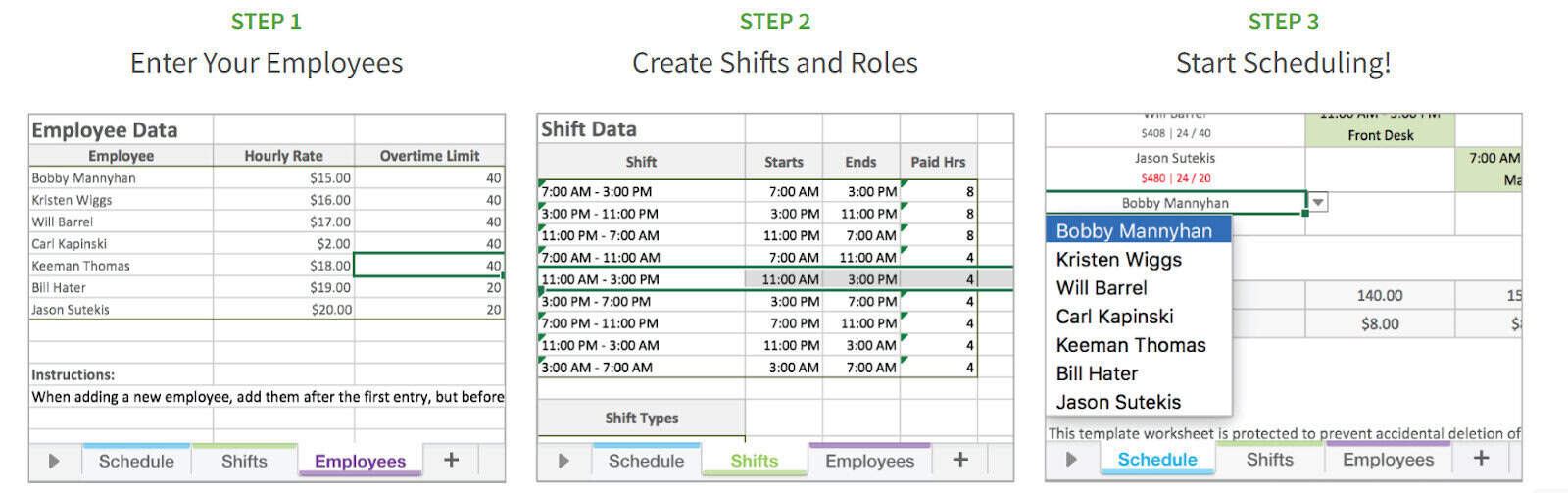Click sheet navigation arrow in Step 3 panel
The image size is (1568, 493).
(1071, 459)
